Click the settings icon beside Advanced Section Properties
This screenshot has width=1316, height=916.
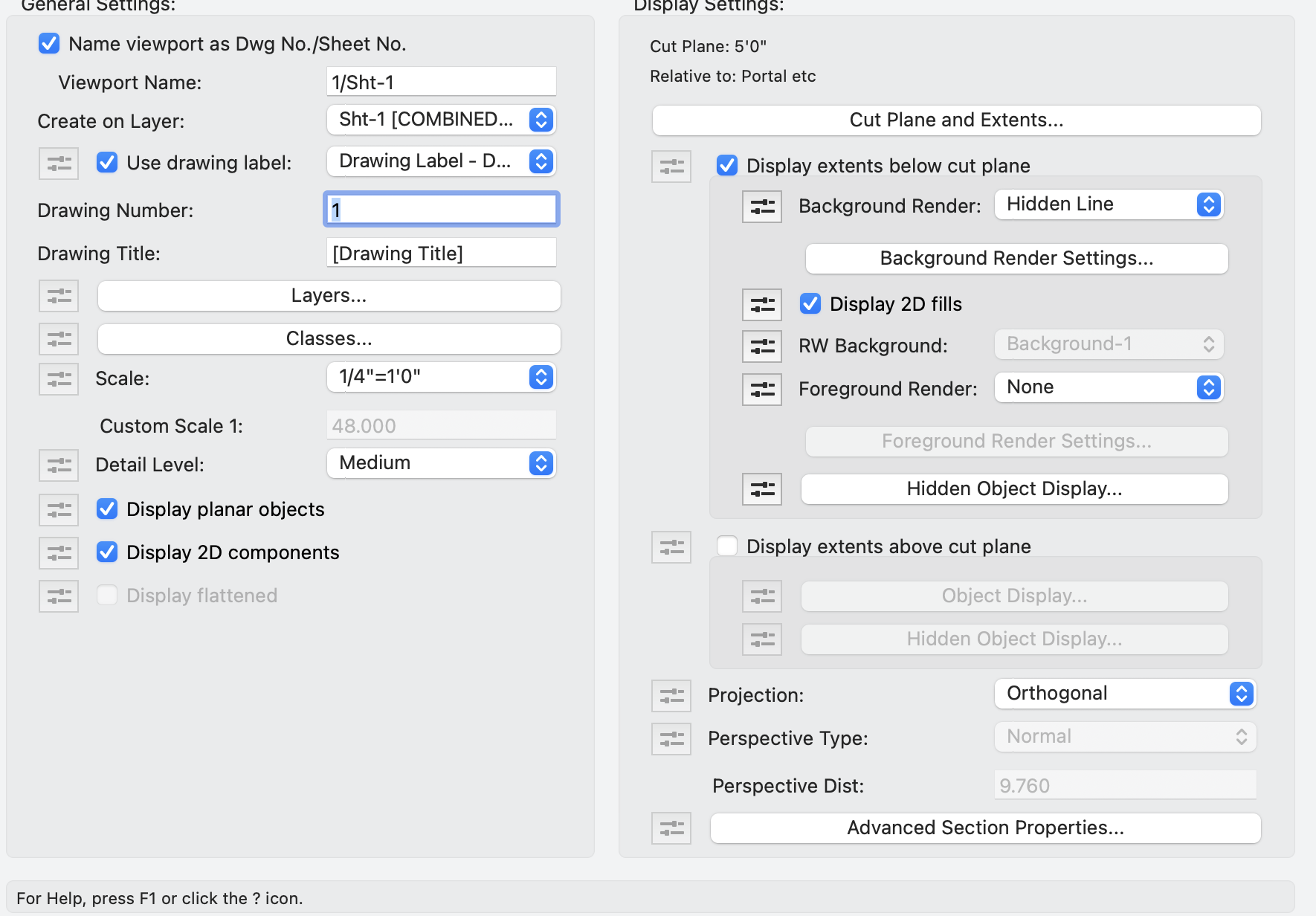(x=671, y=828)
